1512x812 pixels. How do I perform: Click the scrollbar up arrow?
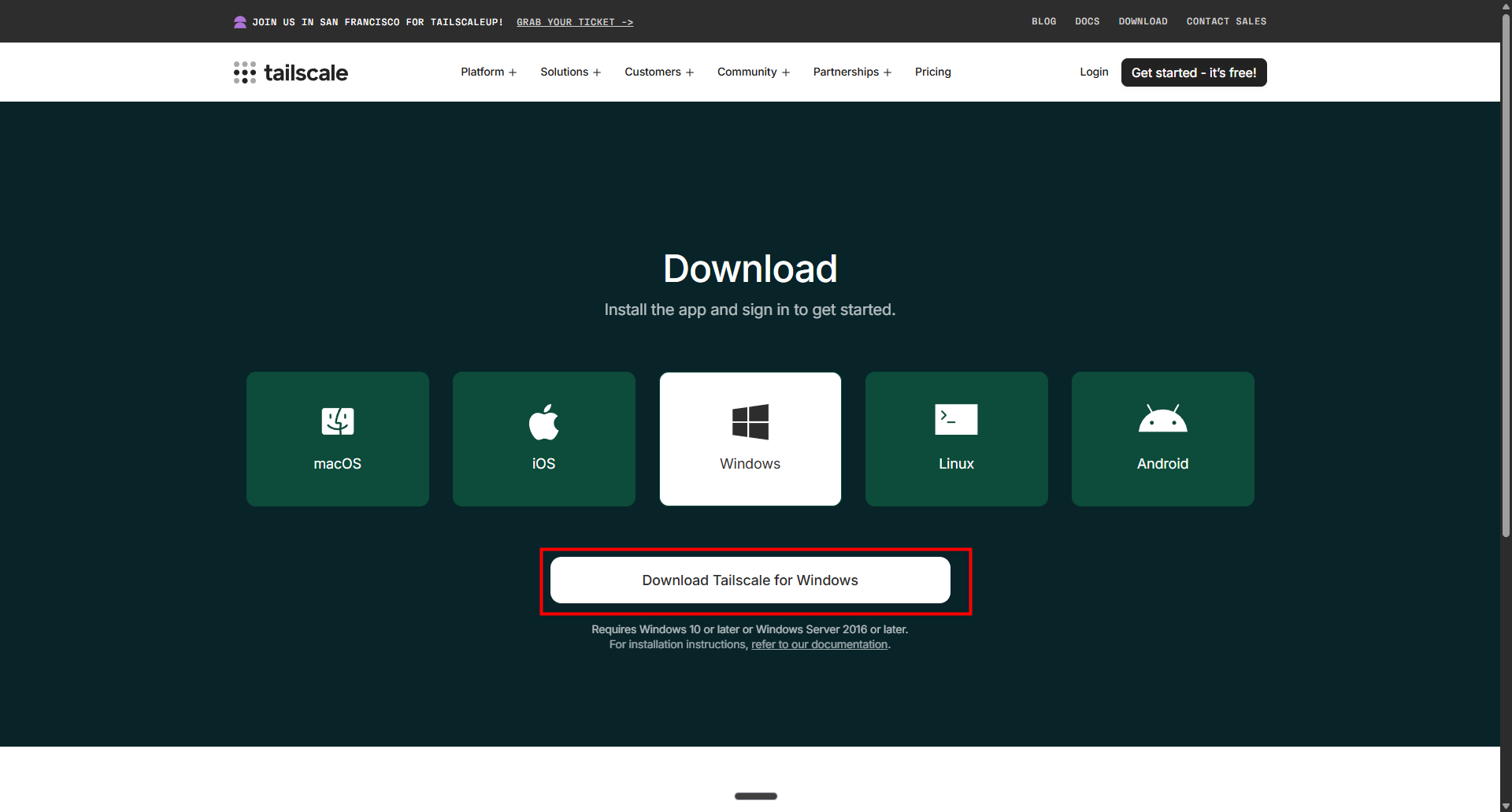[1506, 6]
